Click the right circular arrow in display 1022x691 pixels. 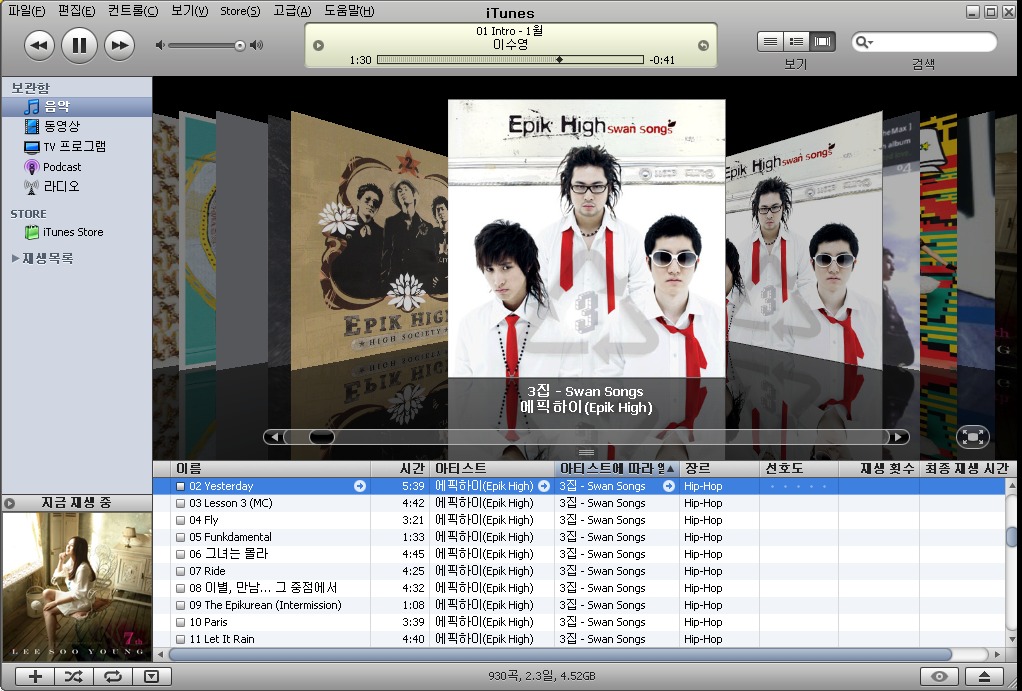pyautogui.click(x=703, y=45)
